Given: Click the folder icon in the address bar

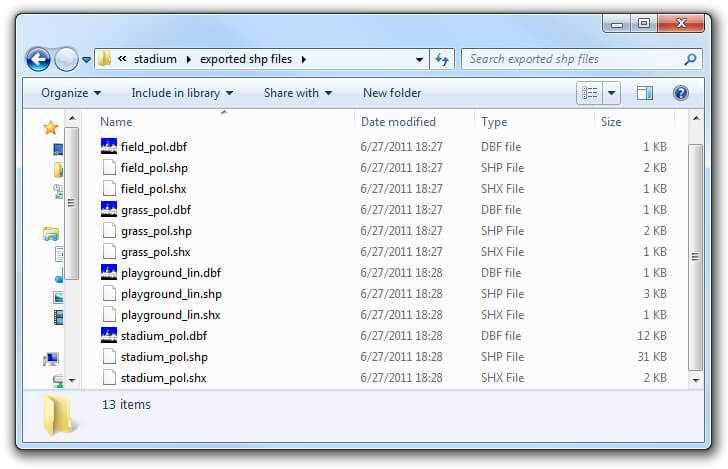Looking at the screenshot, I should click(x=105, y=59).
